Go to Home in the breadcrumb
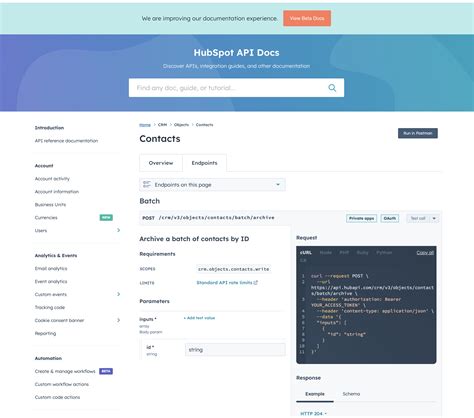Screen dimensions: 474x418 (x=145, y=125)
